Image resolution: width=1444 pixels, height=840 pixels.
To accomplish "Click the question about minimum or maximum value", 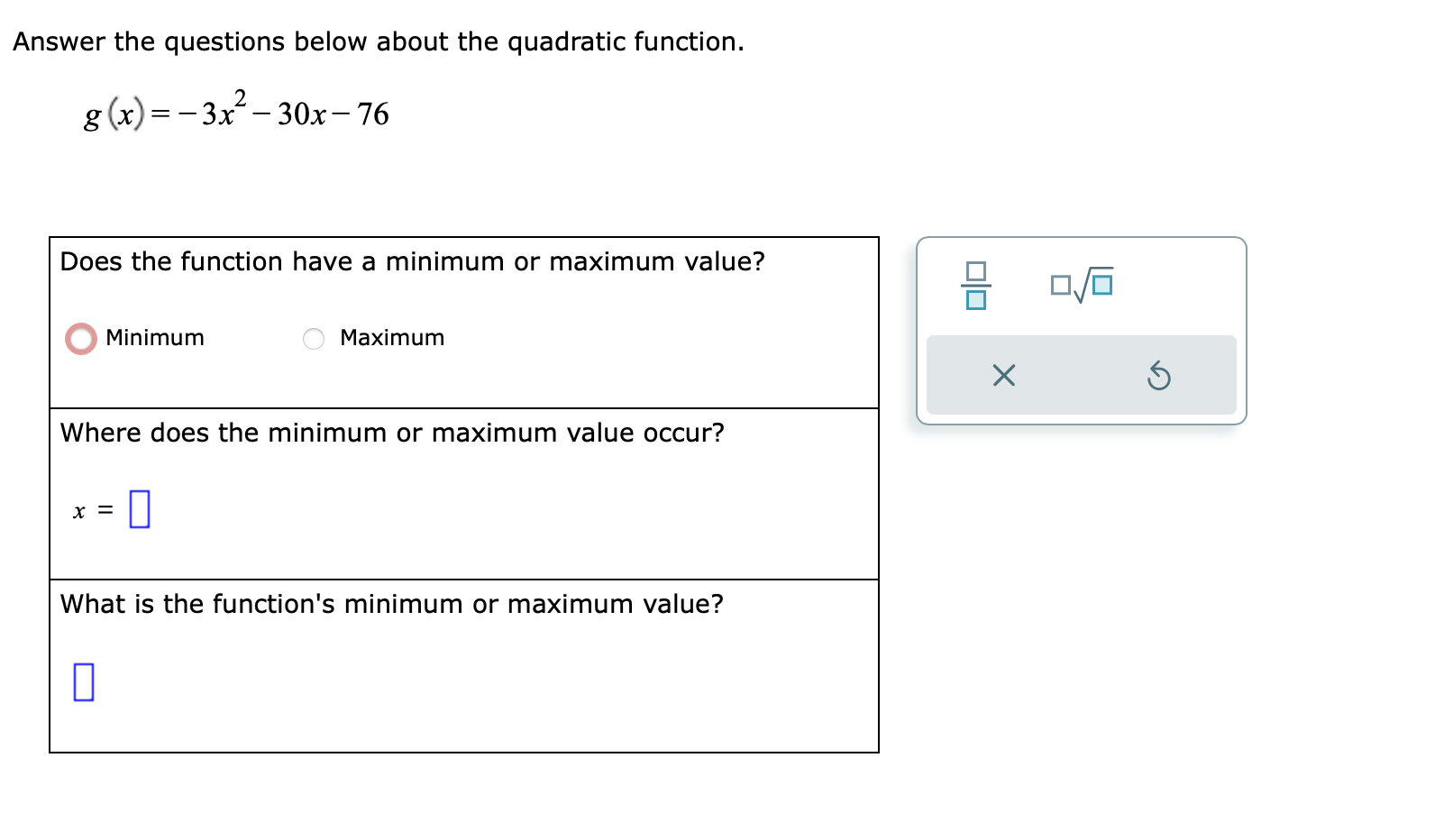I will (x=411, y=261).
